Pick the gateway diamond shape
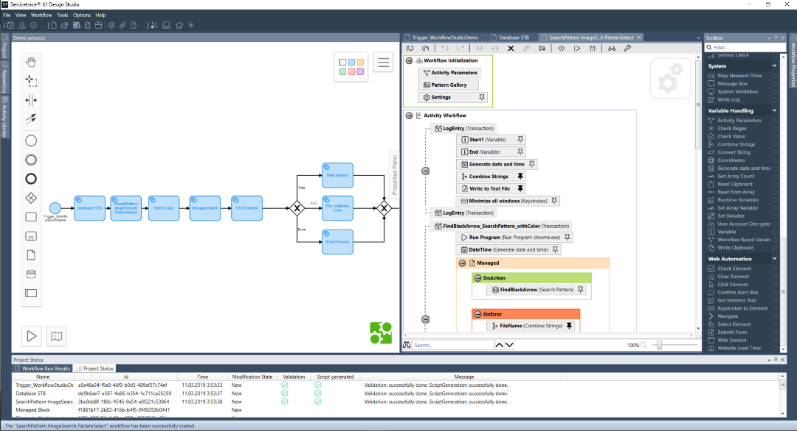Viewport: 797px width, 431px height. coord(30,196)
